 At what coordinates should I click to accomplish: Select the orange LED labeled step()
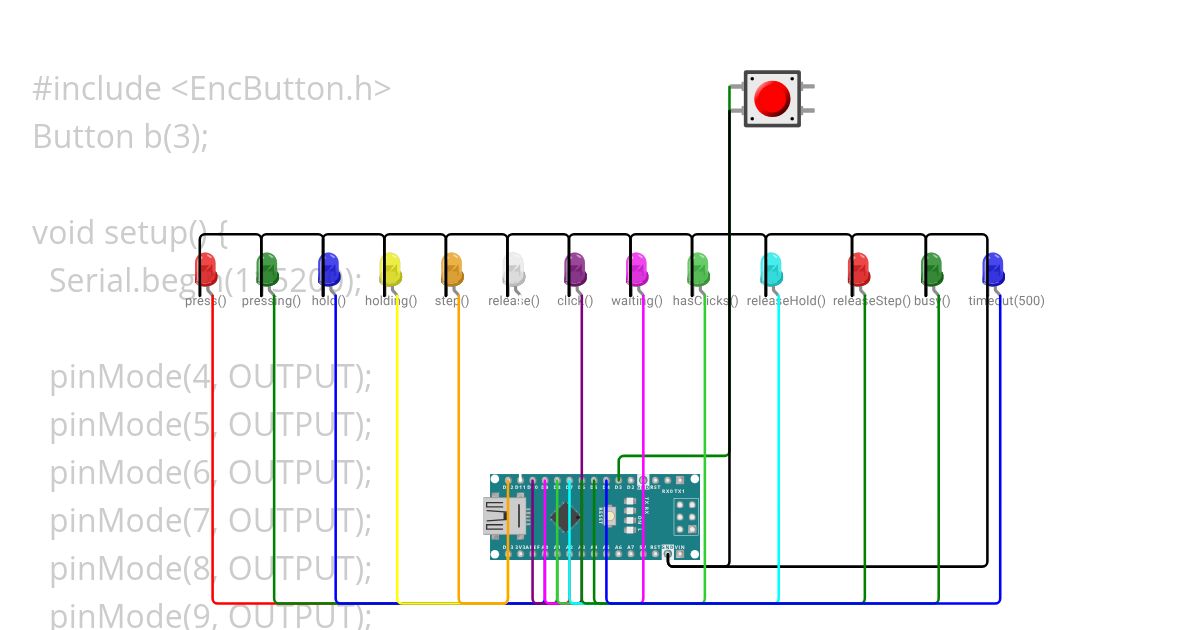pyautogui.click(x=453, y=271)
